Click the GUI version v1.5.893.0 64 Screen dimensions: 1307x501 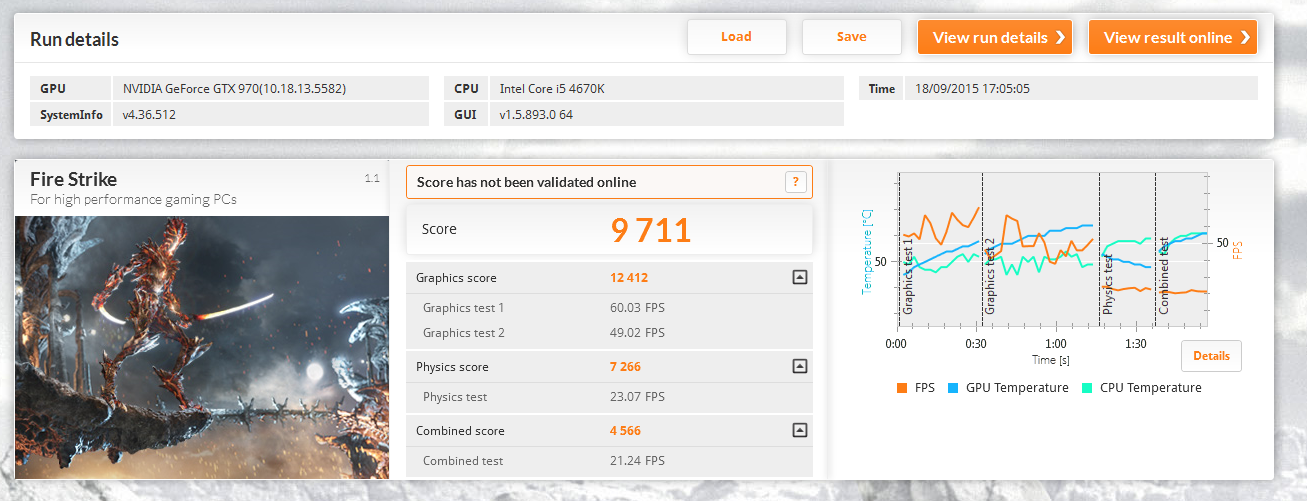click(537, 115)
